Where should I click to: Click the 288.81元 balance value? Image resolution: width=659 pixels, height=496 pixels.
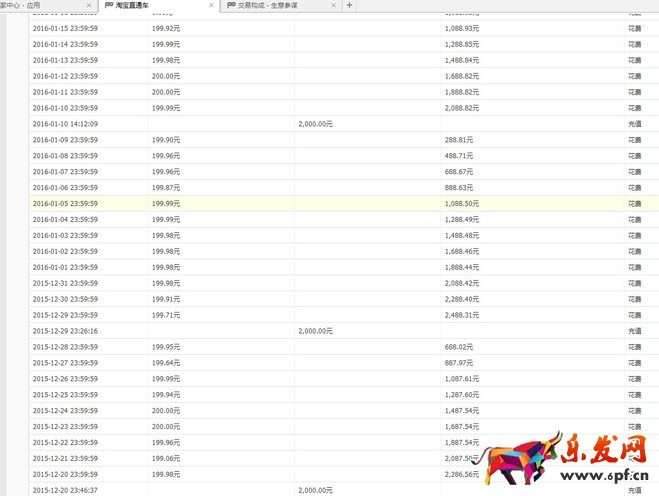[459, 140]
